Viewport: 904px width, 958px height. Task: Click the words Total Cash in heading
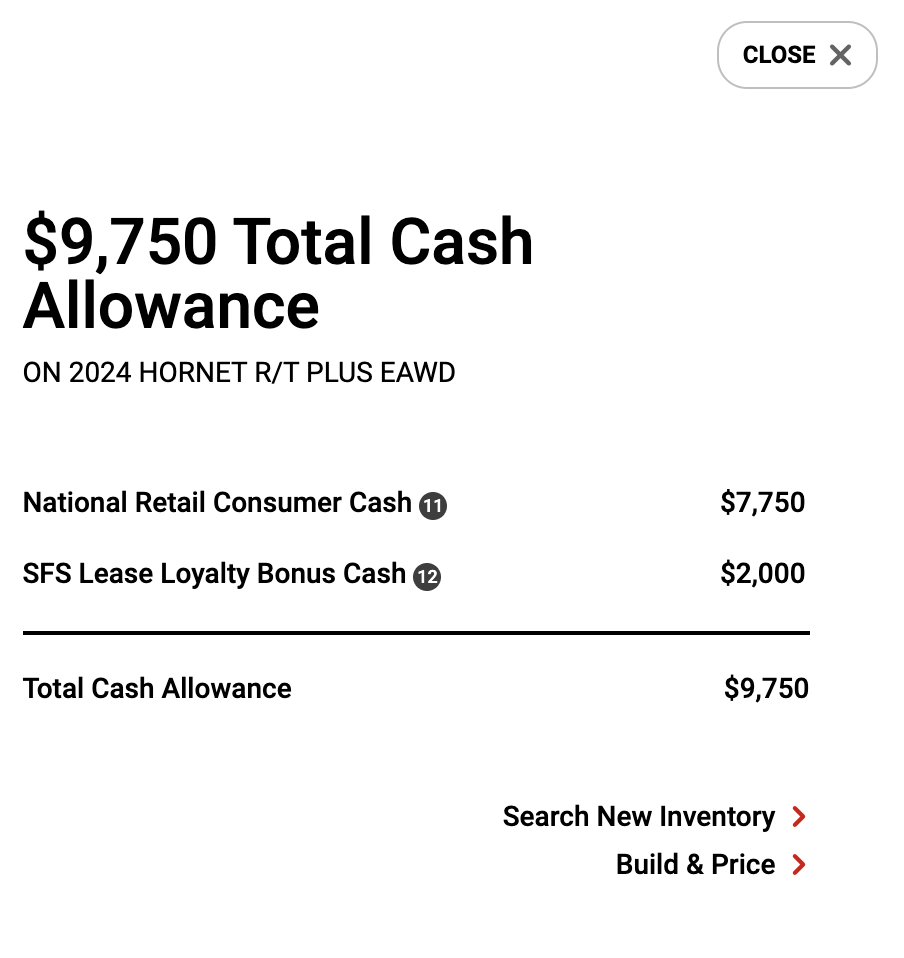(383, 242)
